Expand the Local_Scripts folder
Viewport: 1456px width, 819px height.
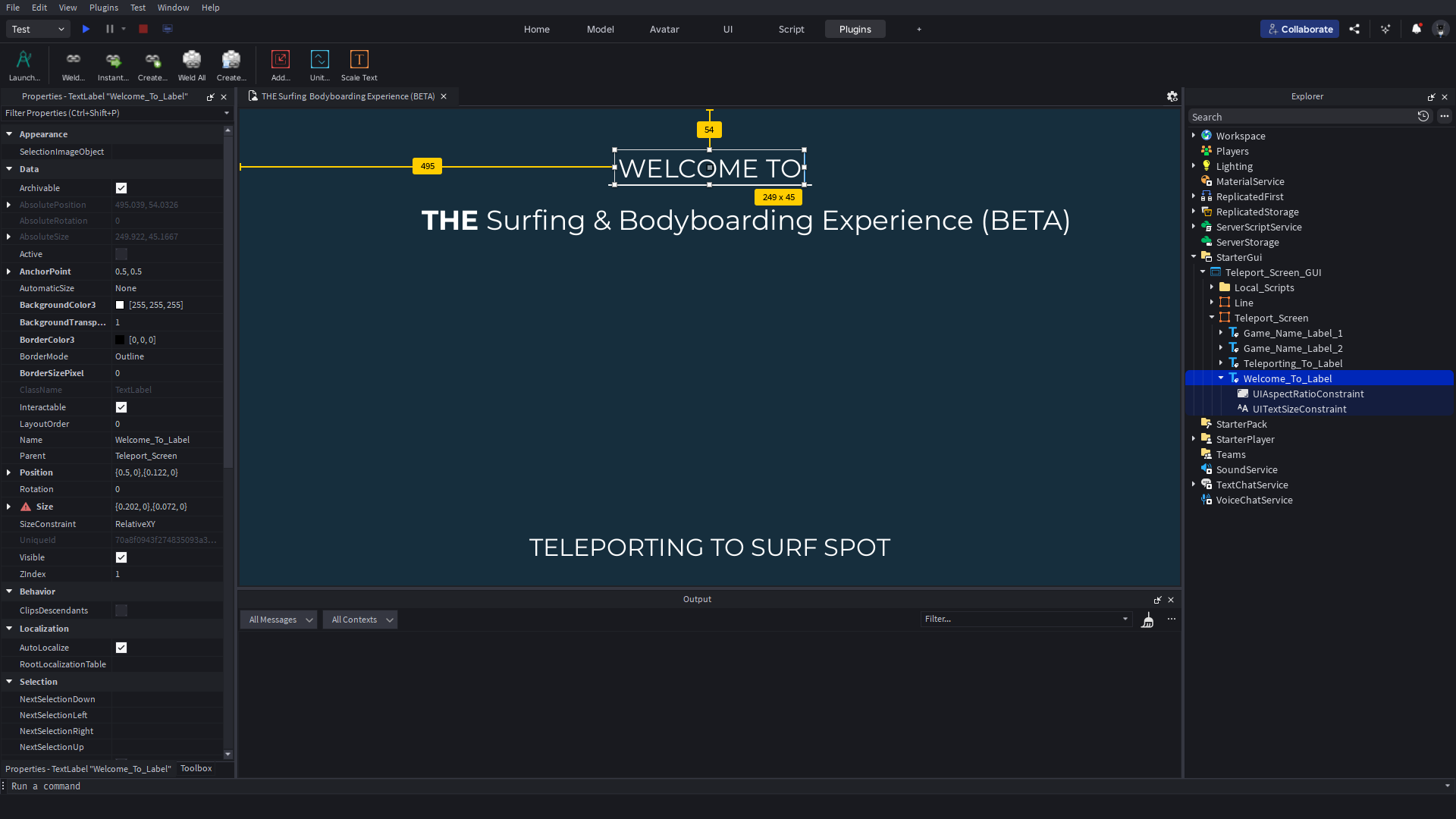click(x=1212, y=287)
